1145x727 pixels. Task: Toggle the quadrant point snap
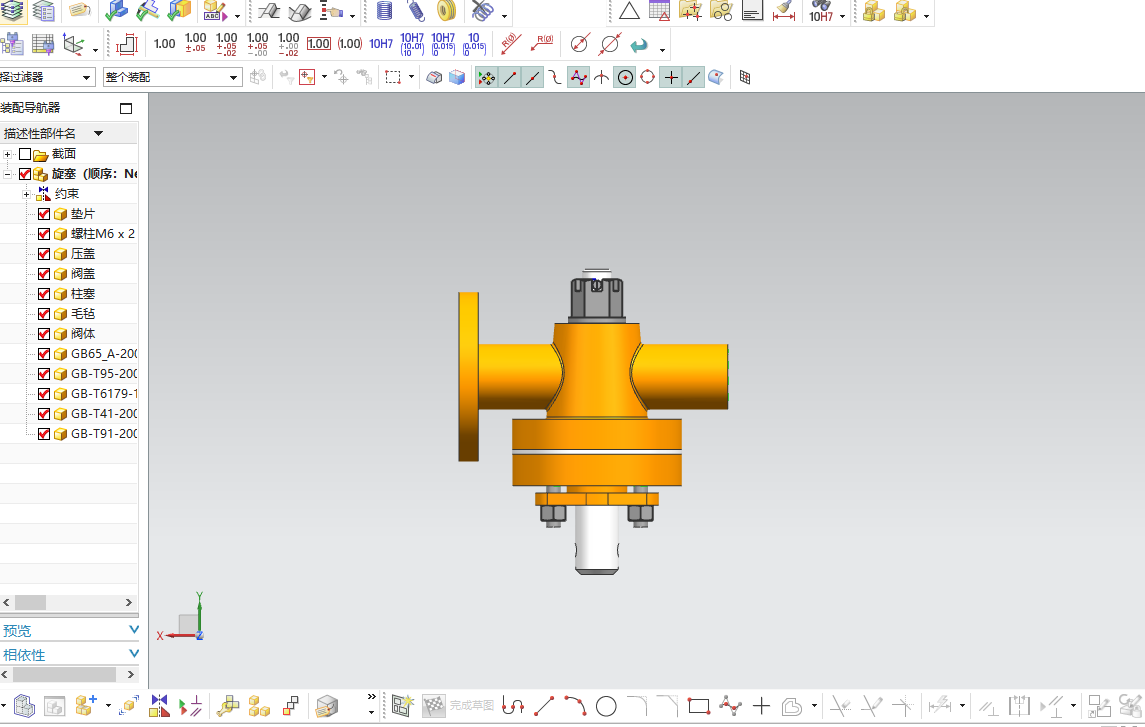648,77
